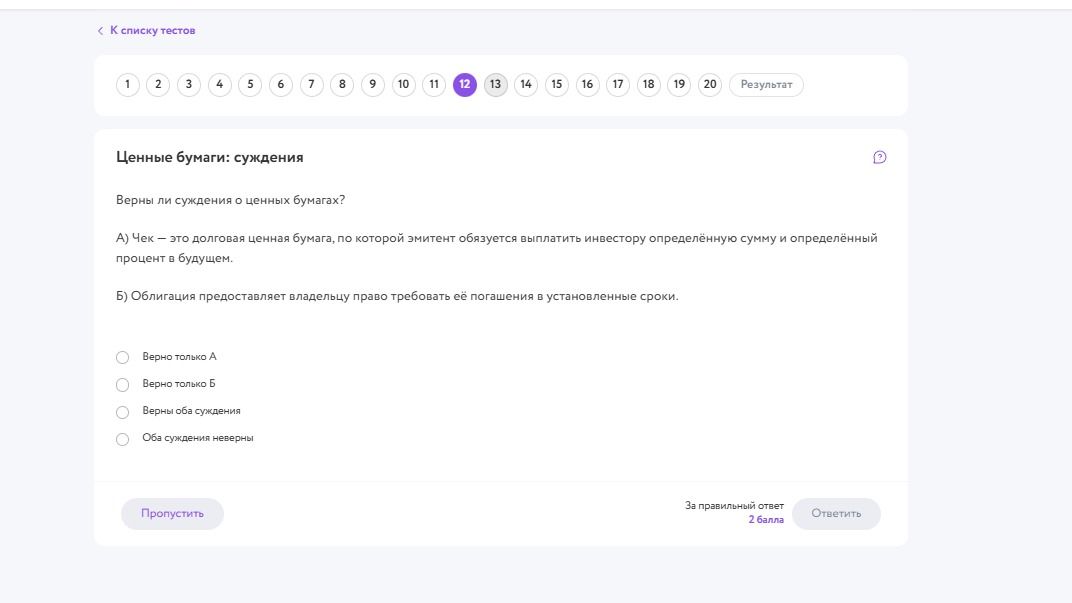Select the current question 12 circle

465,85
